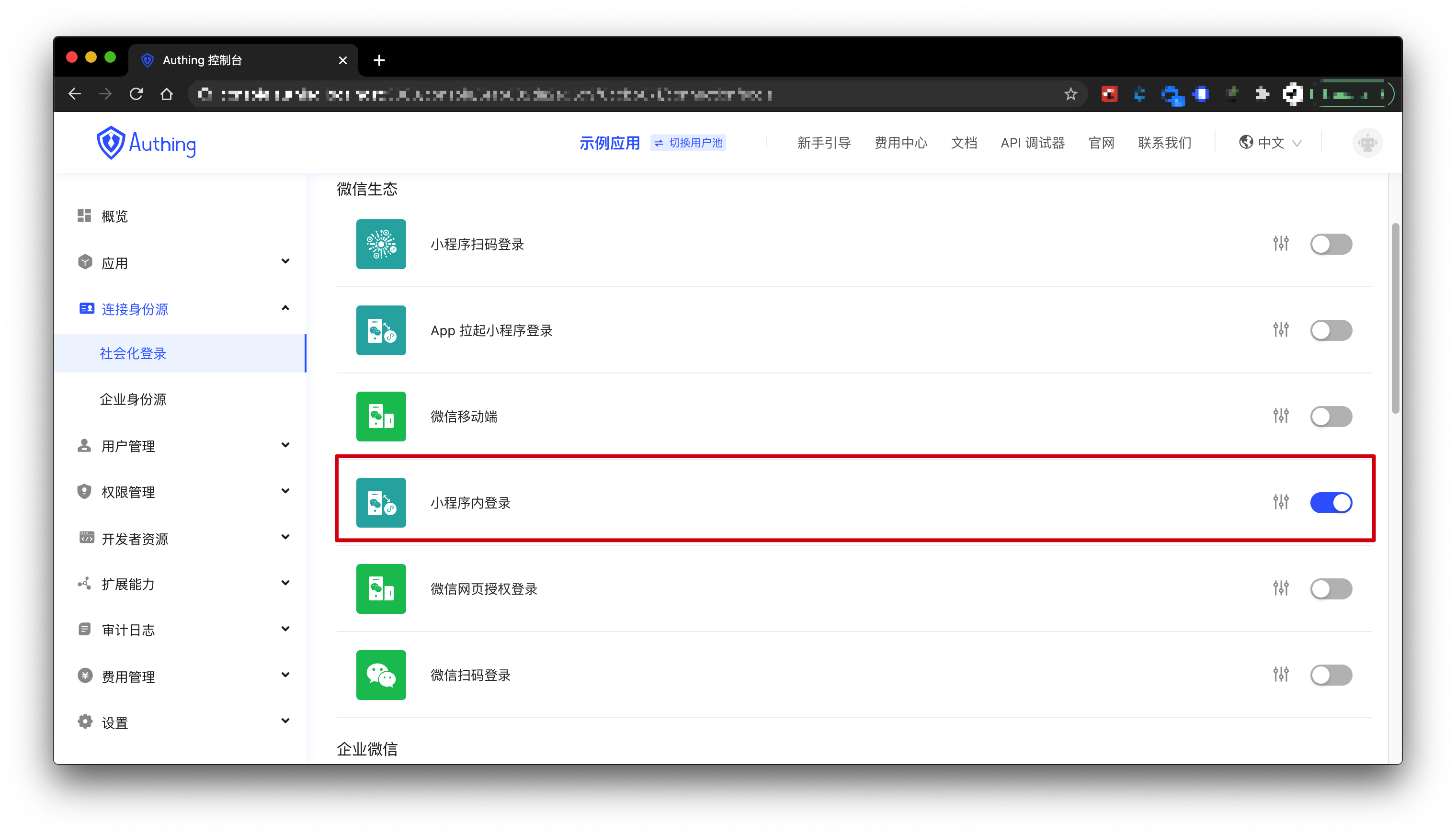Select 企业身份源 in sidebar
The width and height of the screenshot is (1456, 835).
tap(133, 399)
